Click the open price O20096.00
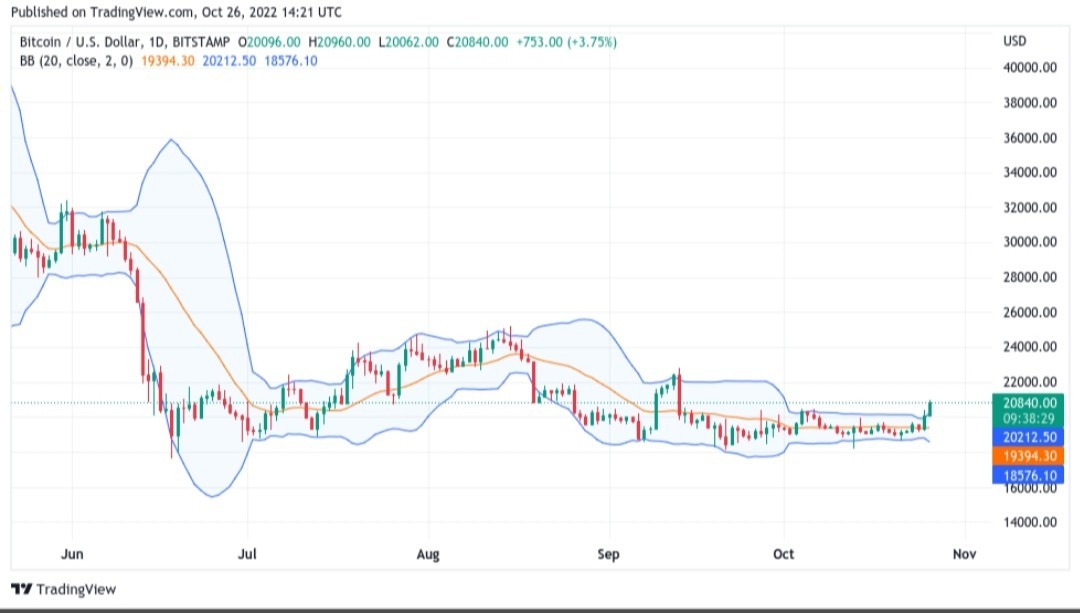Viewport: 1080px width, 613px height. click(269, 42)
